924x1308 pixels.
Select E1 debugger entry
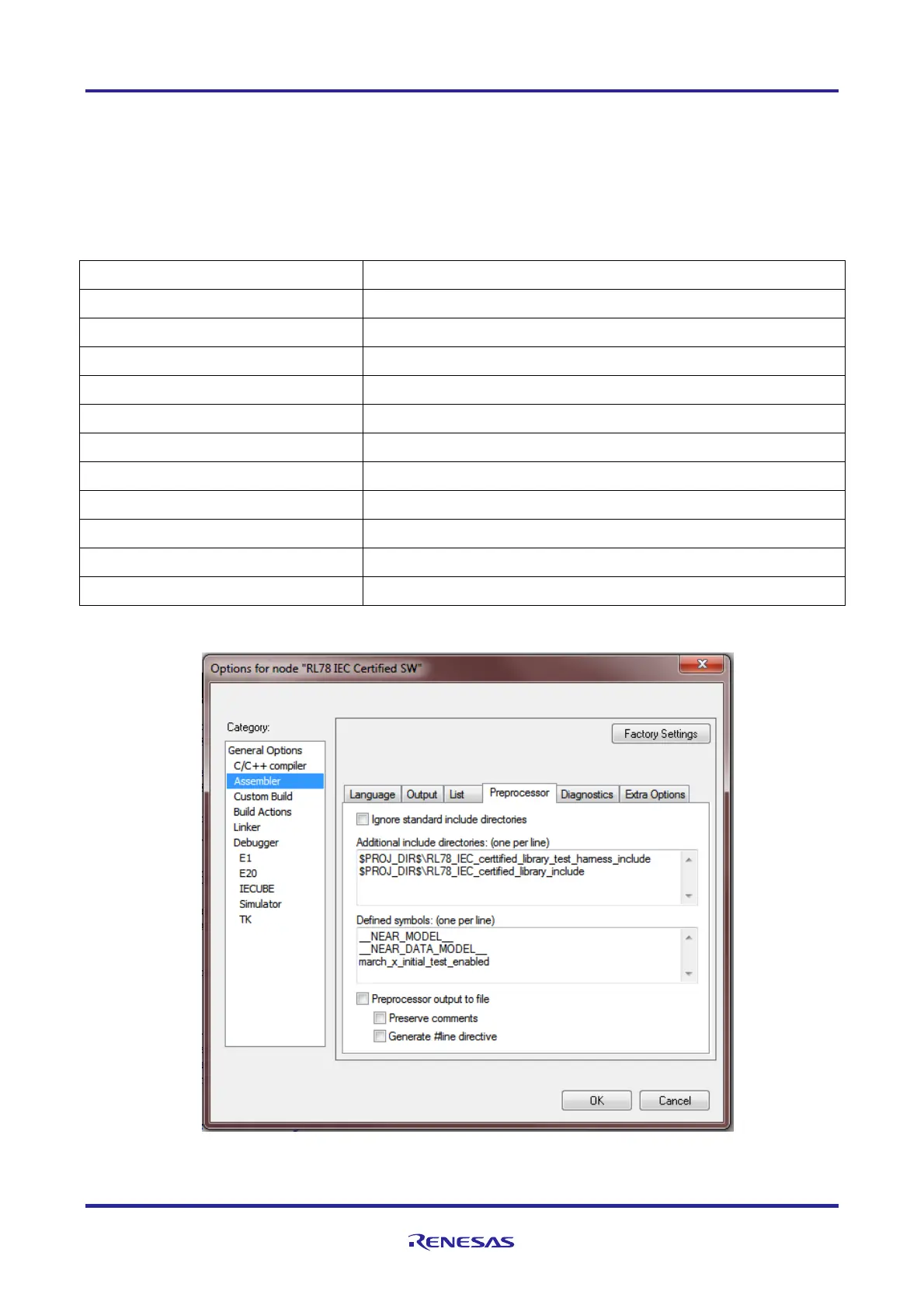point(245,858)
